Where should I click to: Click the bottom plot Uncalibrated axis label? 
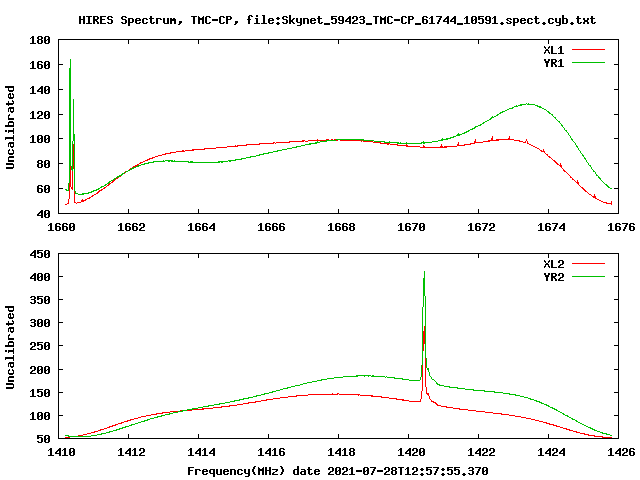[10, 347]
